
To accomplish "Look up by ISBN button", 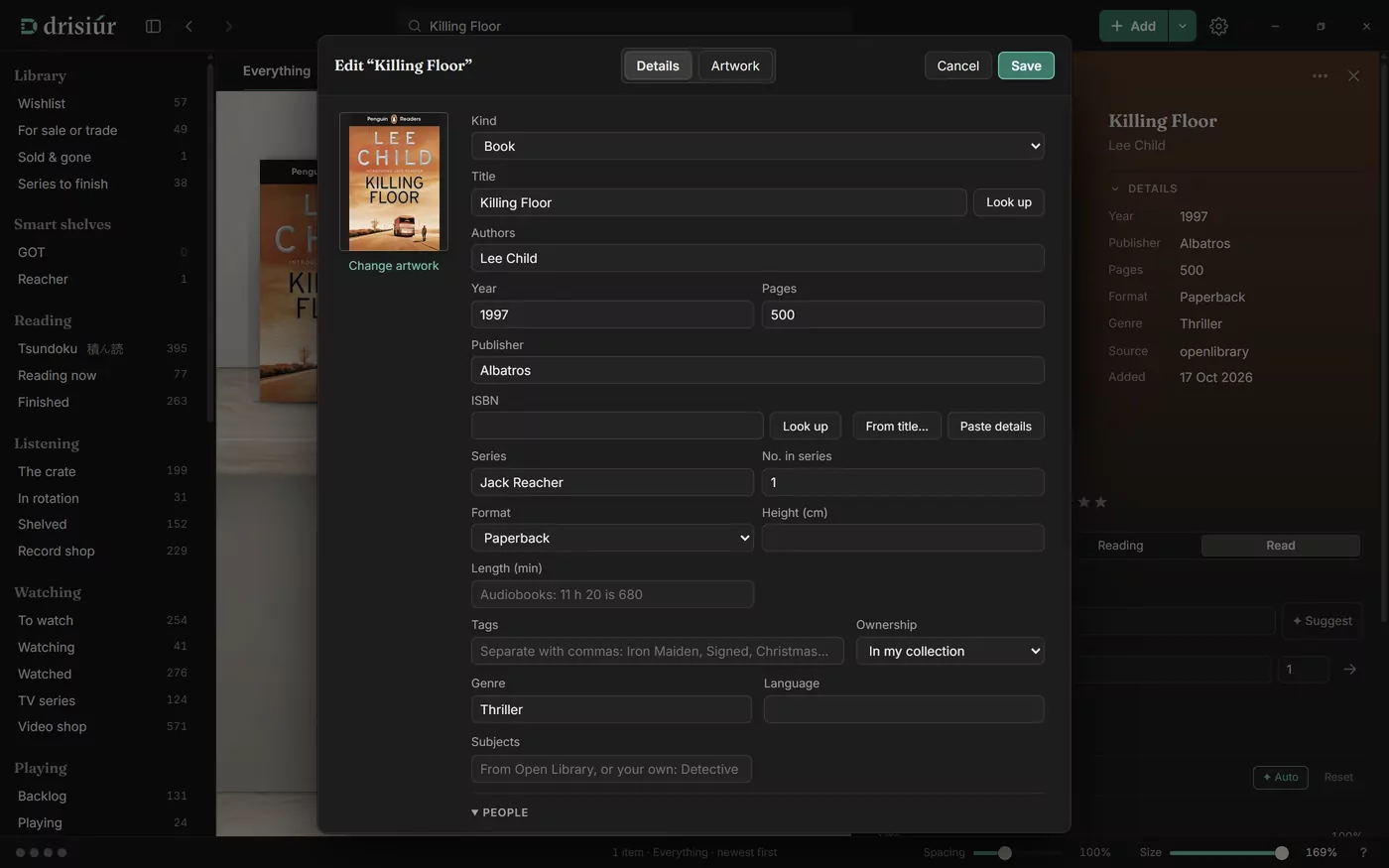I will coord(805,427).
